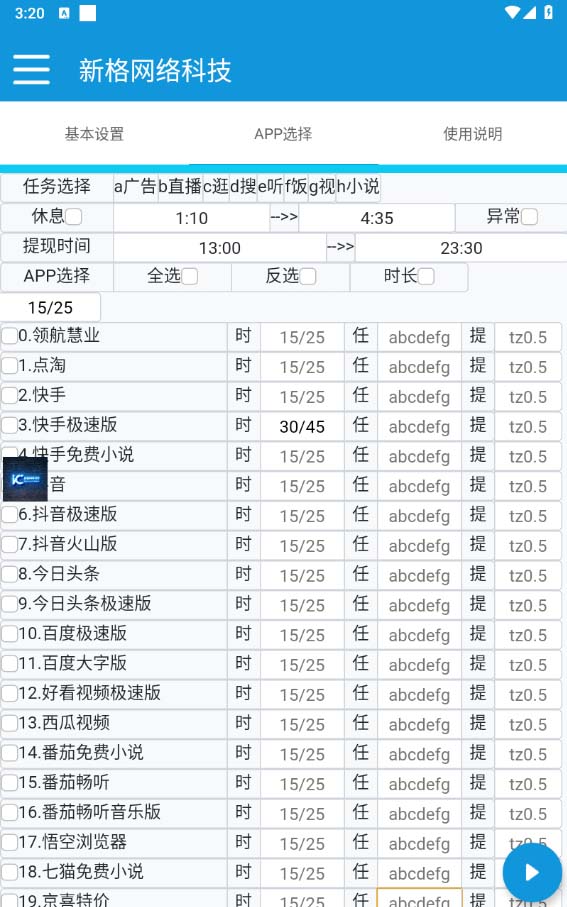Tap the blue play start button
Image resolution: width=567 pixels, height=907 pixels.
tap(532, 873)
